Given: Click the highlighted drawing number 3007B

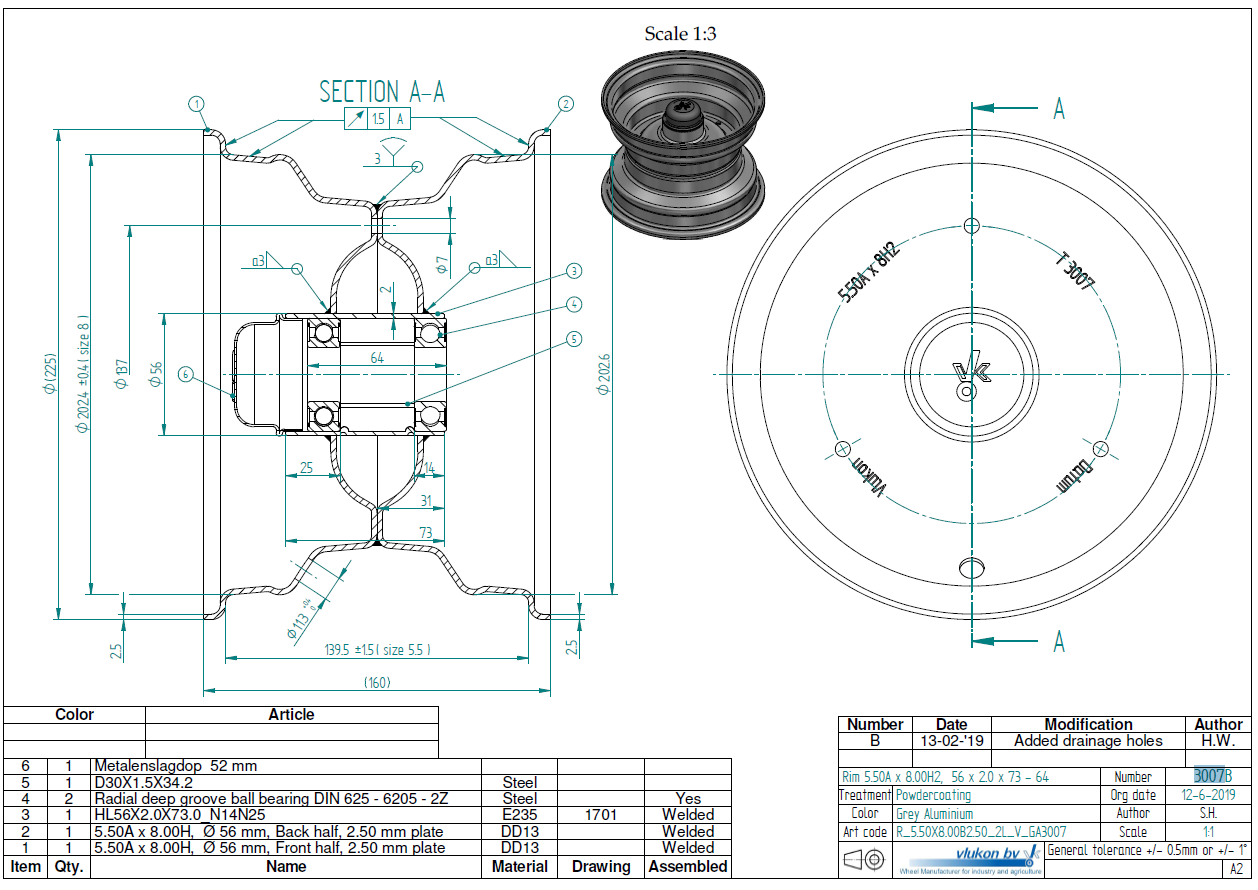Looking at the screenshot, I should (1212, 776).
